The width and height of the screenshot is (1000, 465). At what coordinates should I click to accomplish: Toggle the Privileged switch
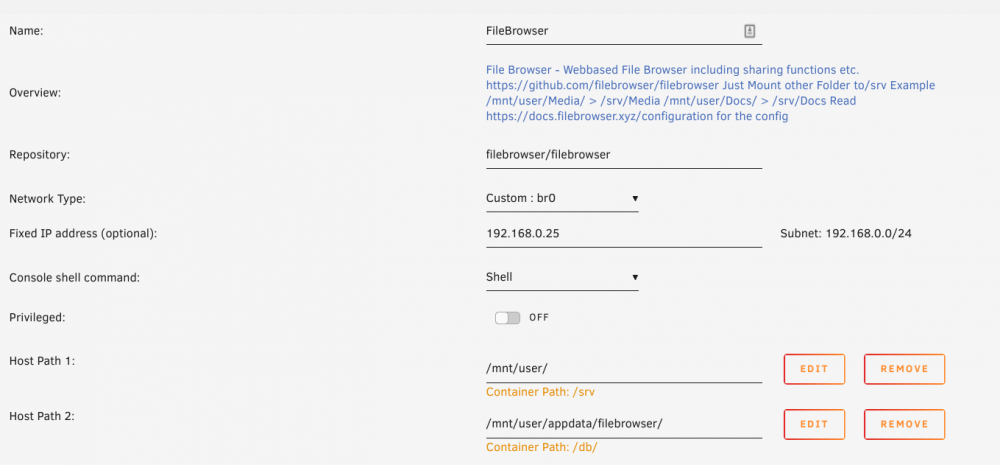pos(508,318)
